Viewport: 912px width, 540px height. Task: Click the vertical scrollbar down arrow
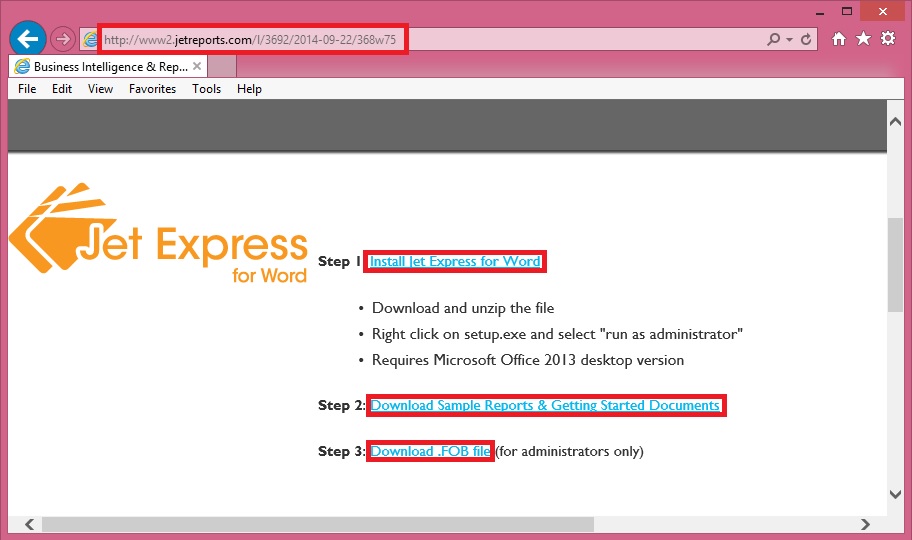click(x=895, y=494)
